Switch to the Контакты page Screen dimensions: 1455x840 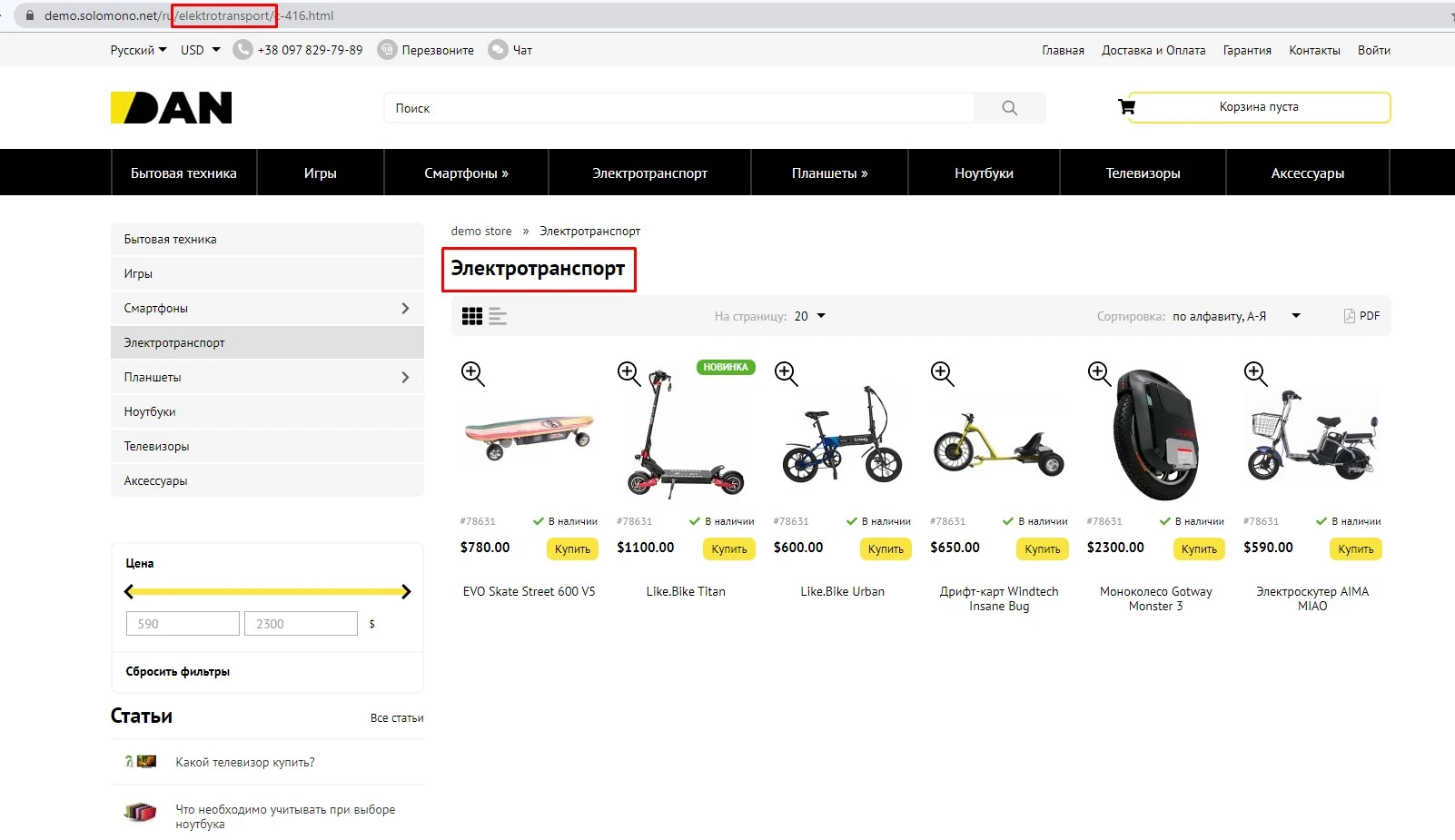(1313, 50)
